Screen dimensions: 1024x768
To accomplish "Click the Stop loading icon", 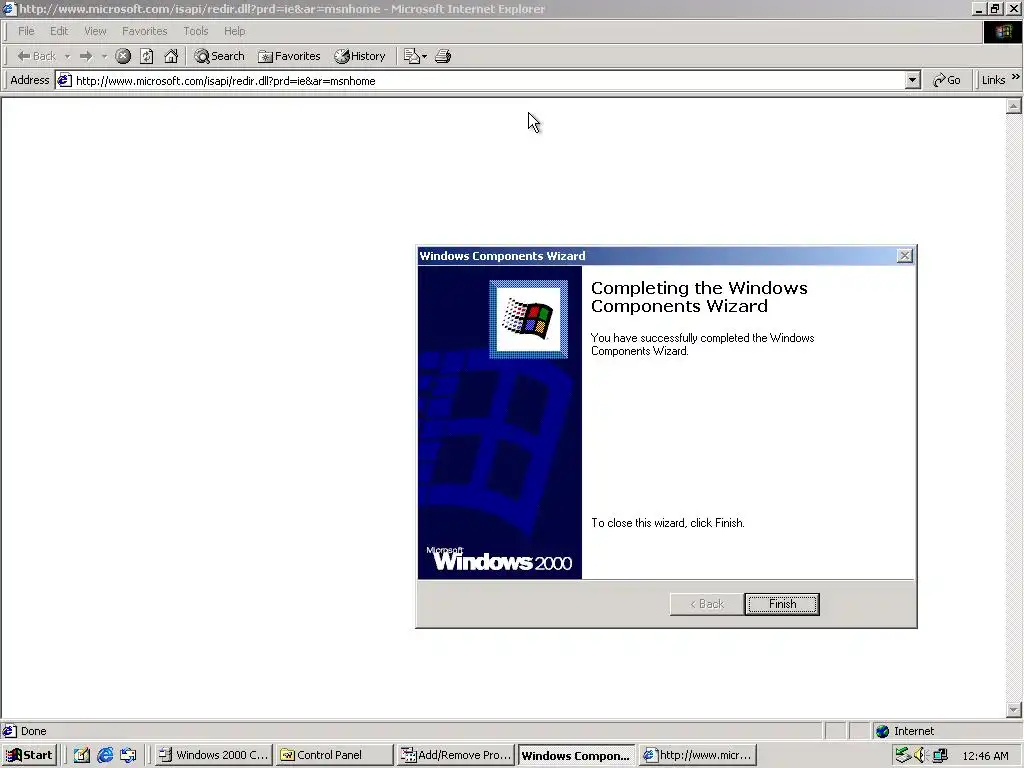I will [x=123, y=56].
